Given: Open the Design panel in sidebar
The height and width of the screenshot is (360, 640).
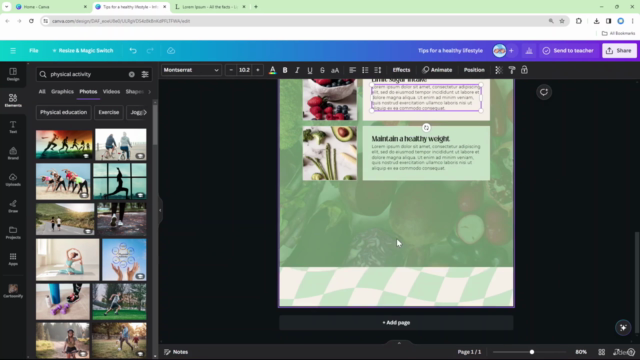Looking at the screenshot, I should [13, 74].
